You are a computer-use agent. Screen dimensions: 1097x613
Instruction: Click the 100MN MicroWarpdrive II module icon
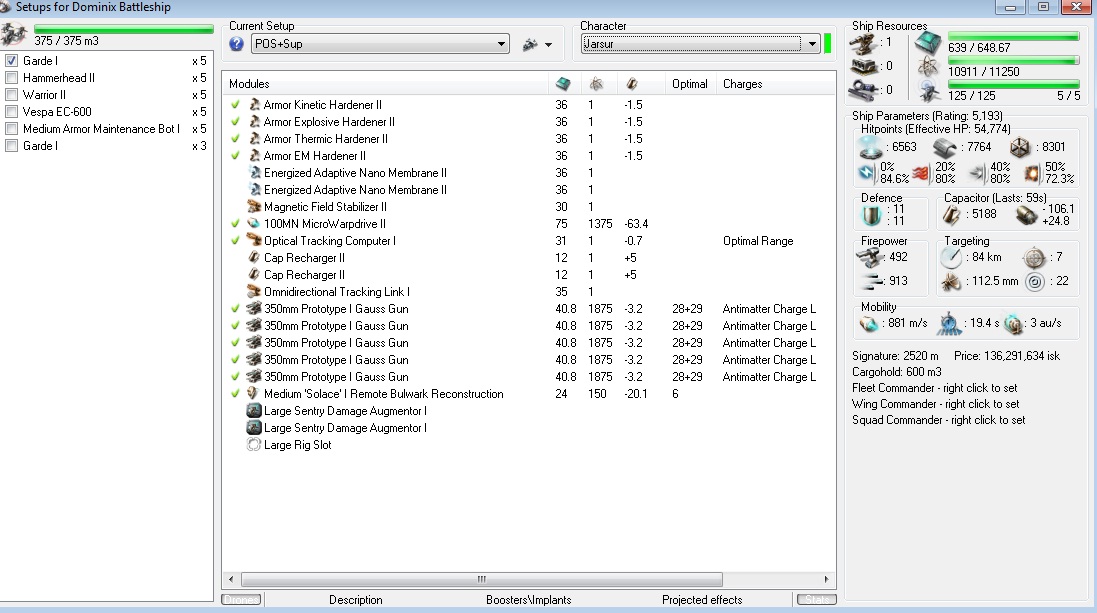pyautogui.click(x=254, y=224)
